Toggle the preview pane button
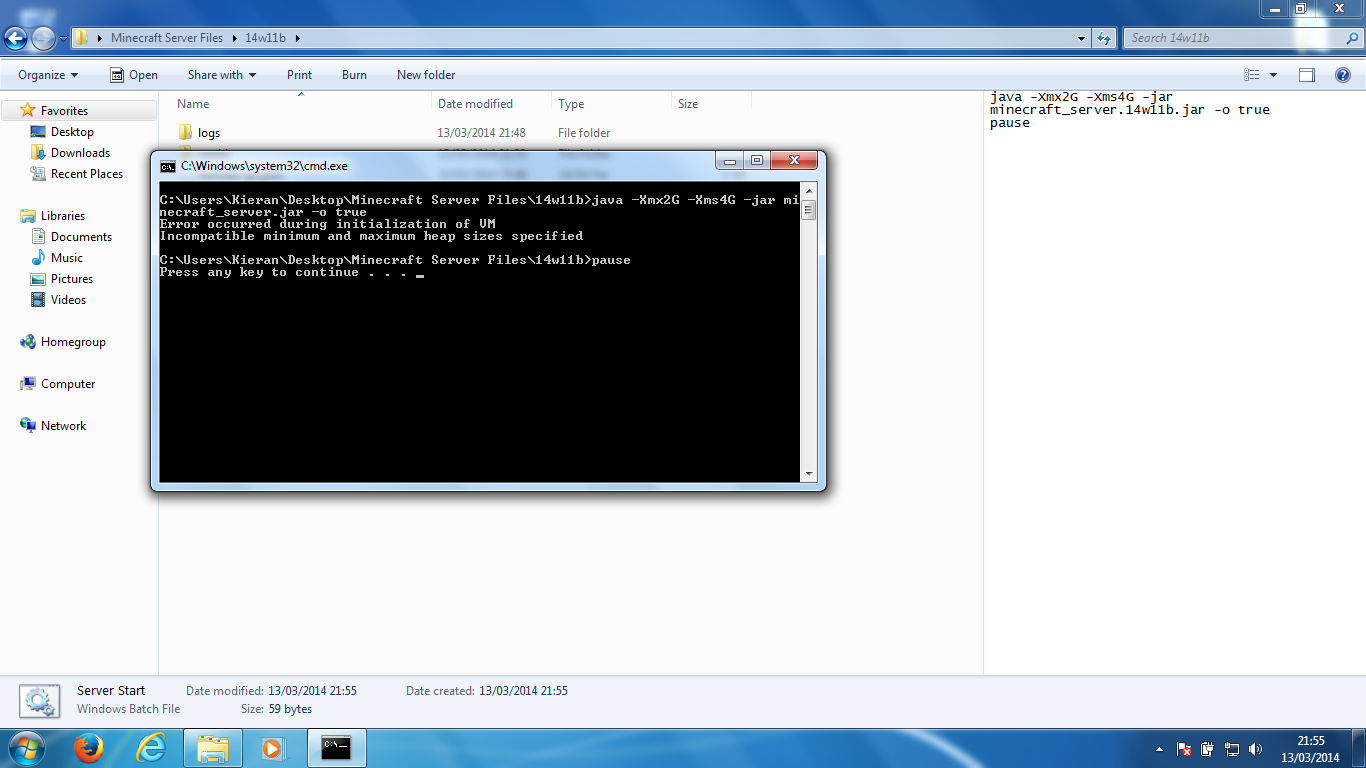1366x768 pixels. (1306, 75)
